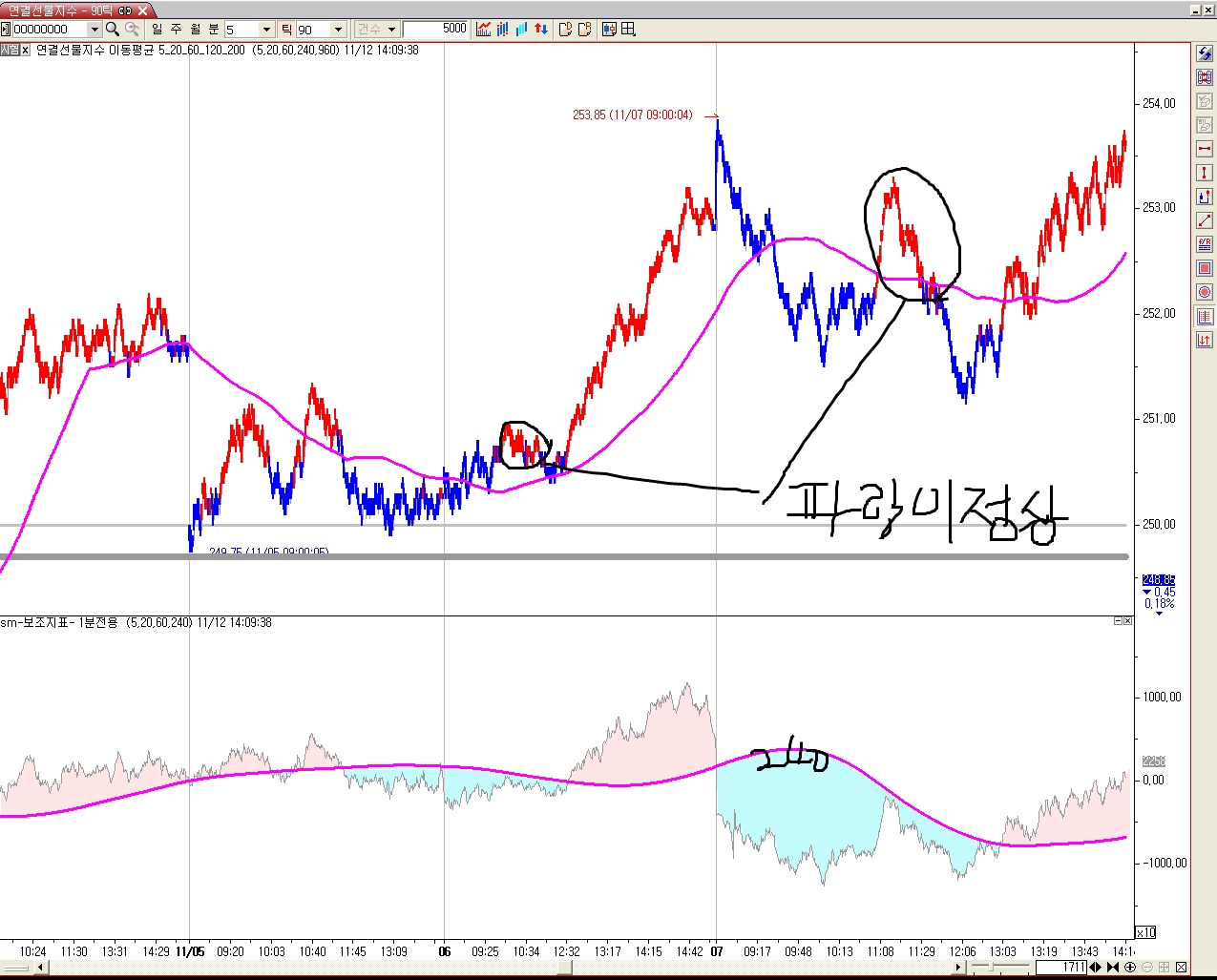Click the refresh arrows icon in right toolbar

[x=1205, y=54]
